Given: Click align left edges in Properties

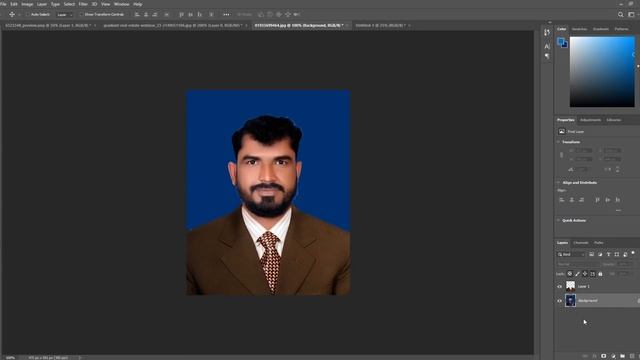Looking at the screenshot, I should coord(562,200).
